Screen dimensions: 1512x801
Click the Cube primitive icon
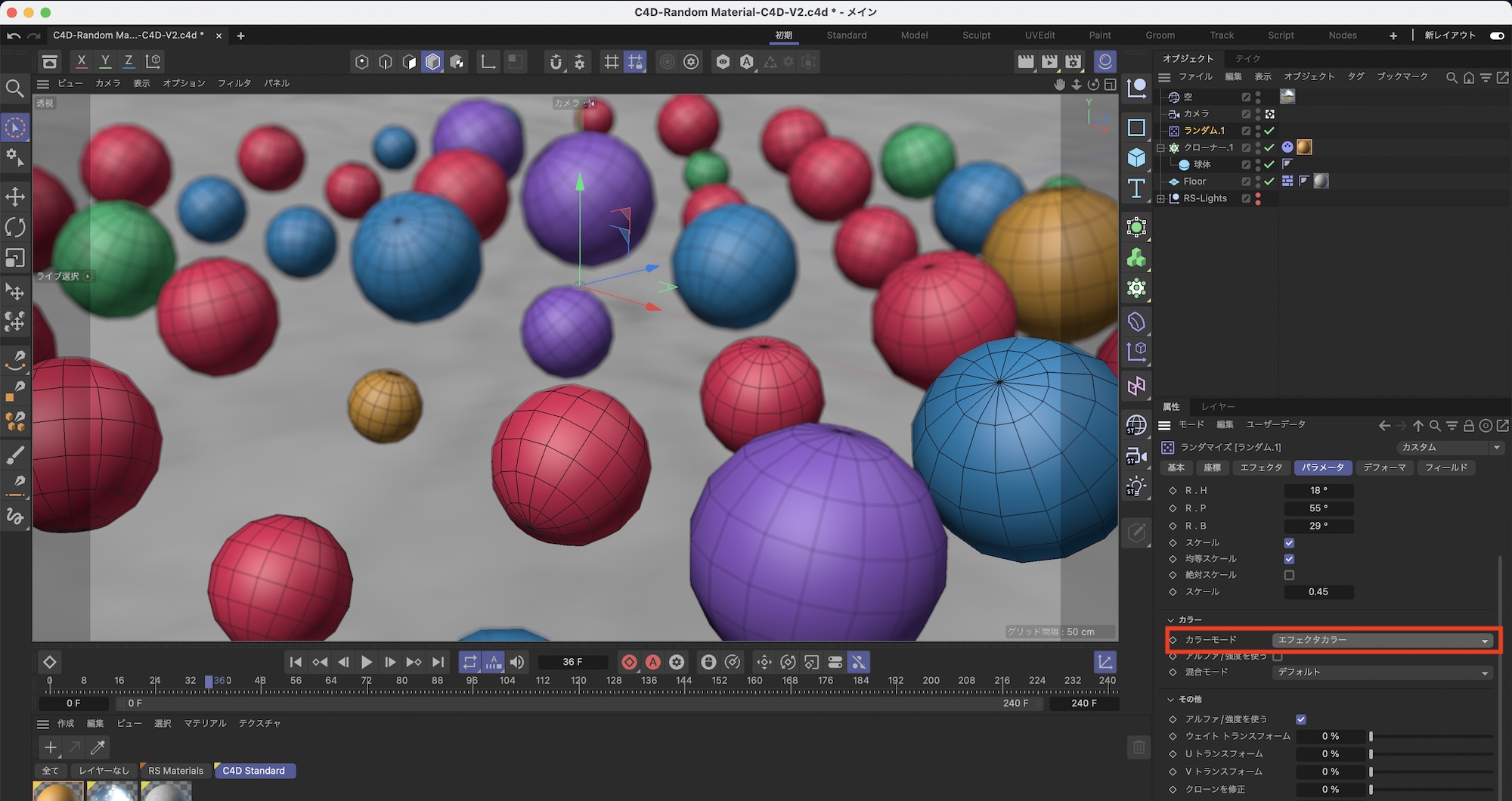[x=1136, y=157]
